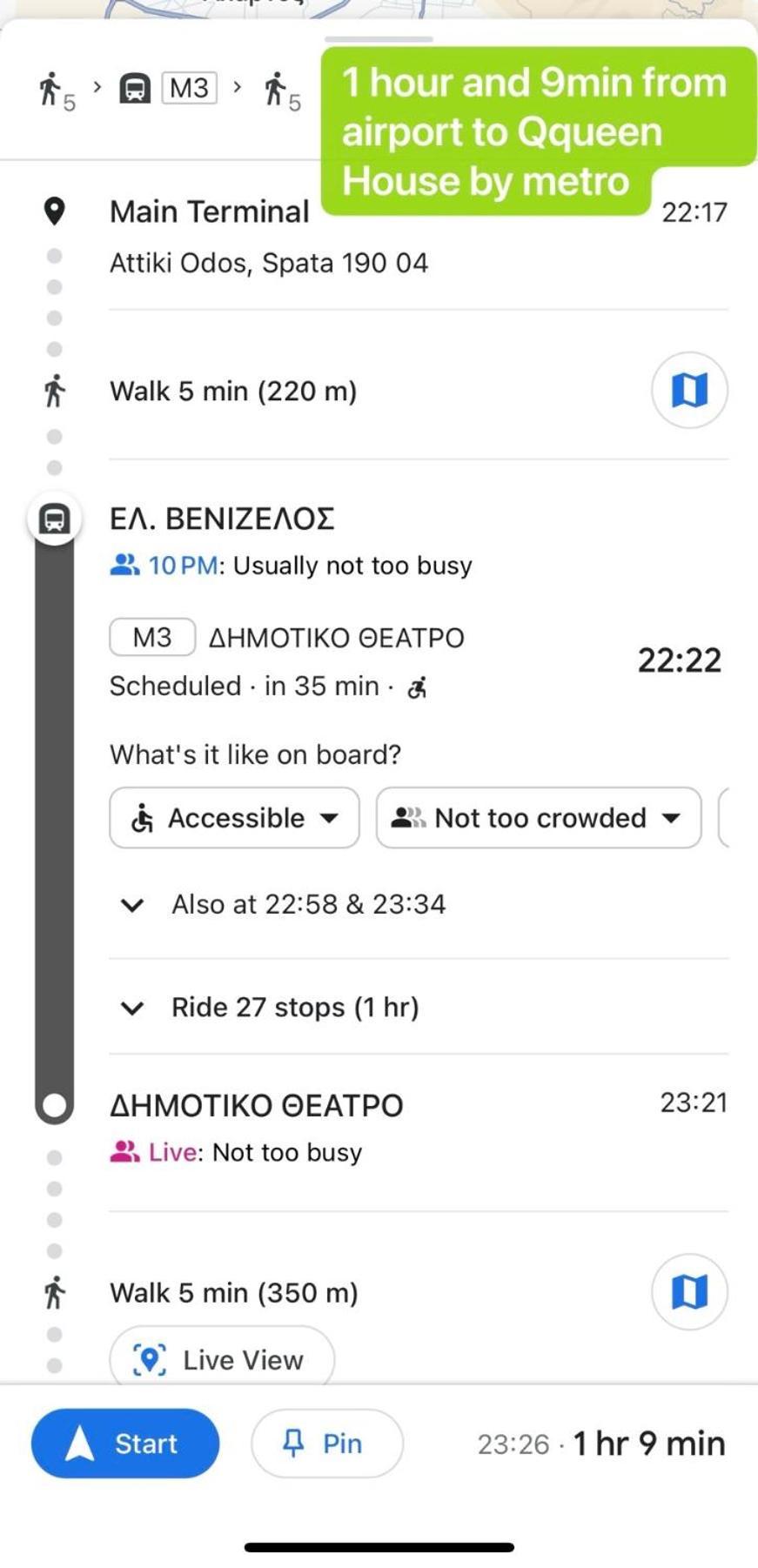This screenshot has height=1568, width=758.
Task: Tap the bus icon in the route summary header
Action: [x=134, y=88]
